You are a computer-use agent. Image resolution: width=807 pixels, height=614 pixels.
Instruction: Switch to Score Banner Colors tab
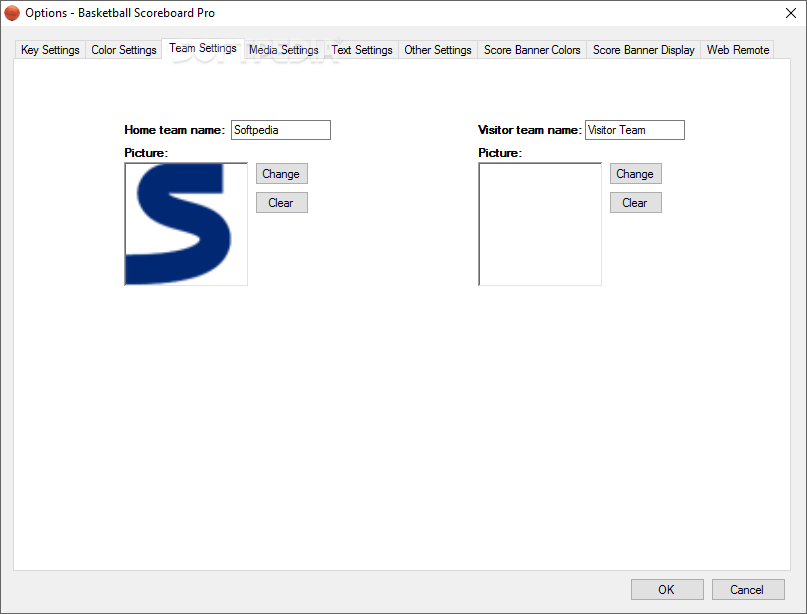(x=532, y=50)
